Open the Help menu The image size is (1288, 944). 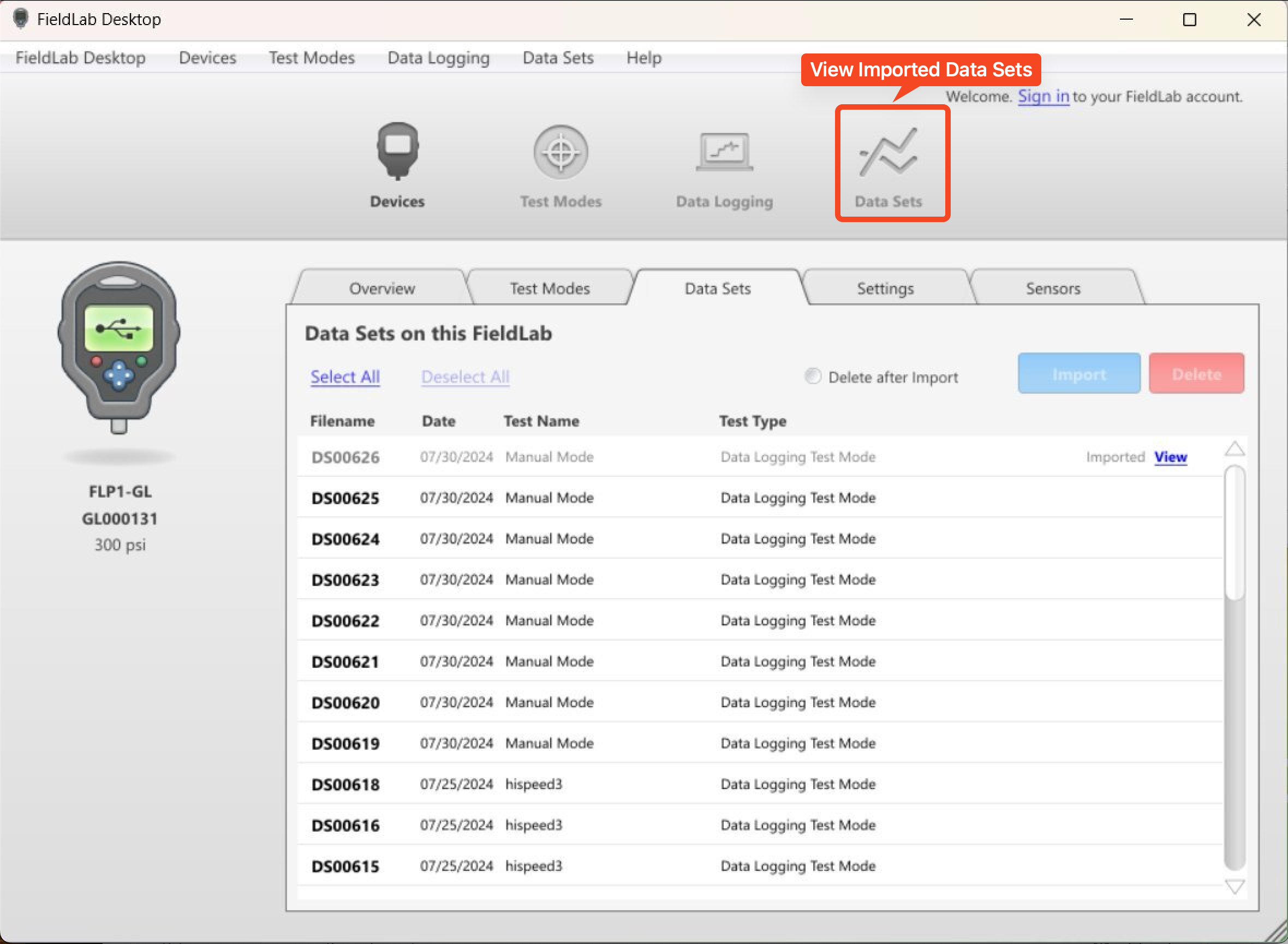coord(644,58)
